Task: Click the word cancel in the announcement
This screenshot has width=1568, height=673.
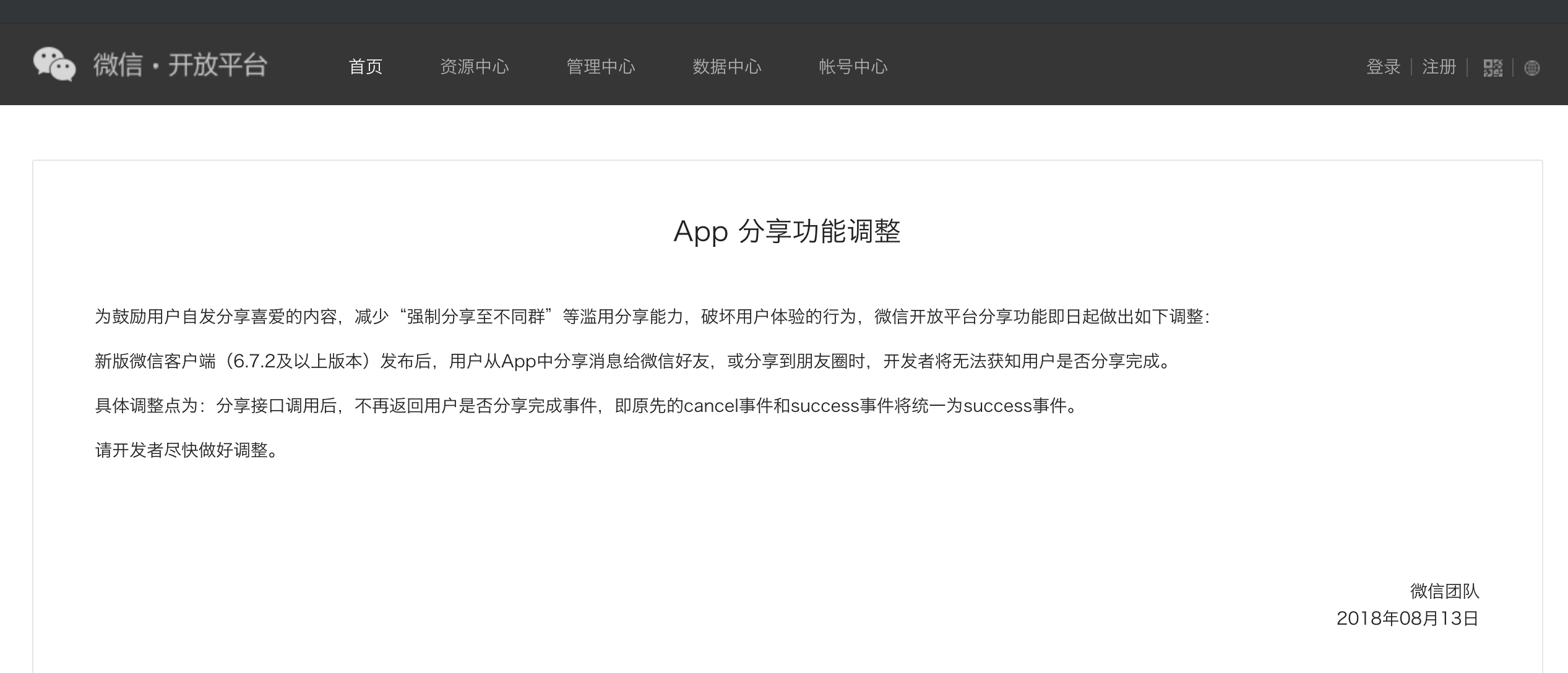Action: (x=710, y=406)
